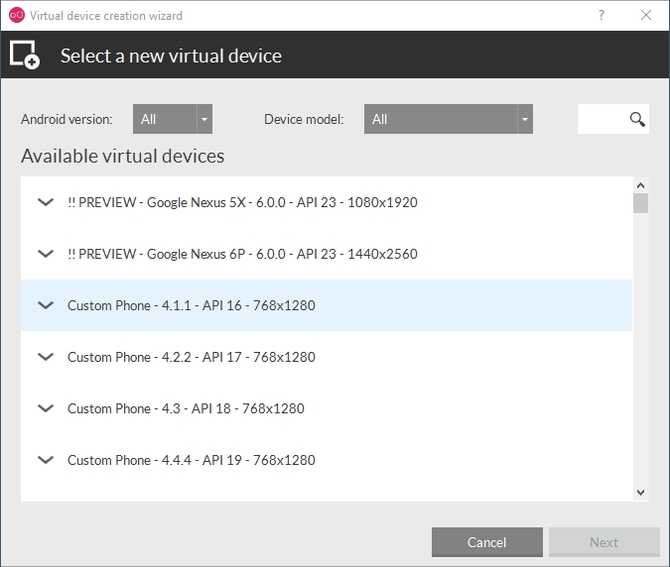Select Google Nexus 6P - 6.0.0 - API 23 device

pyautogui.click(x=326, y=254)
